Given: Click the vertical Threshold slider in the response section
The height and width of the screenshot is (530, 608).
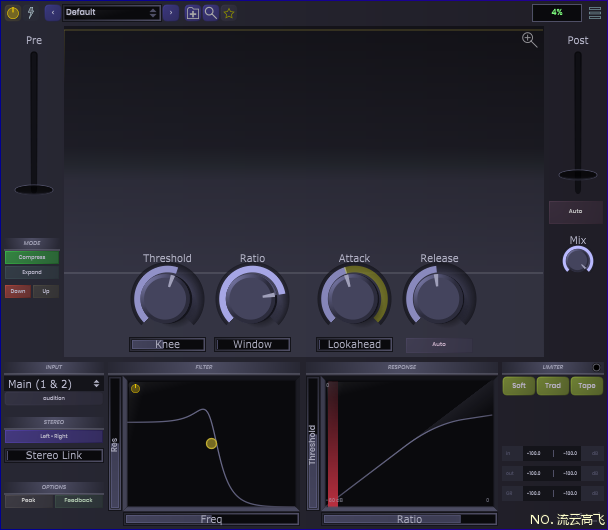Looking at the screenshot, I should pos(313,444).
